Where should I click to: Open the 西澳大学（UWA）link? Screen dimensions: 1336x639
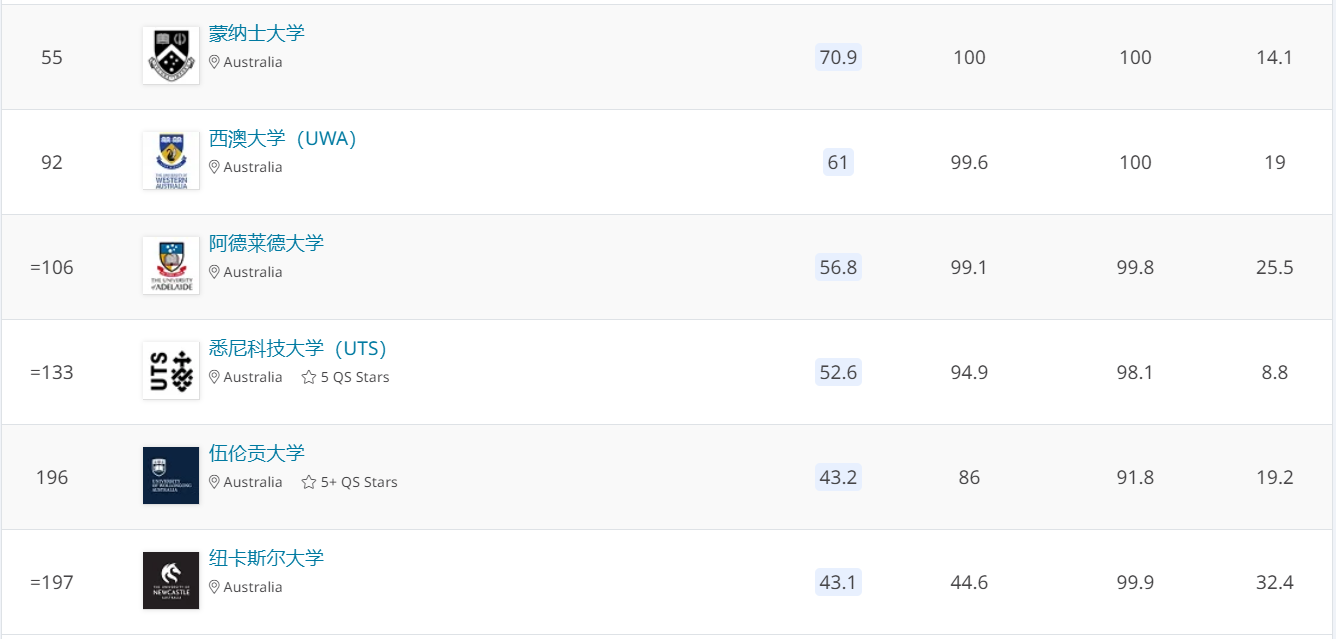(283, 138)
